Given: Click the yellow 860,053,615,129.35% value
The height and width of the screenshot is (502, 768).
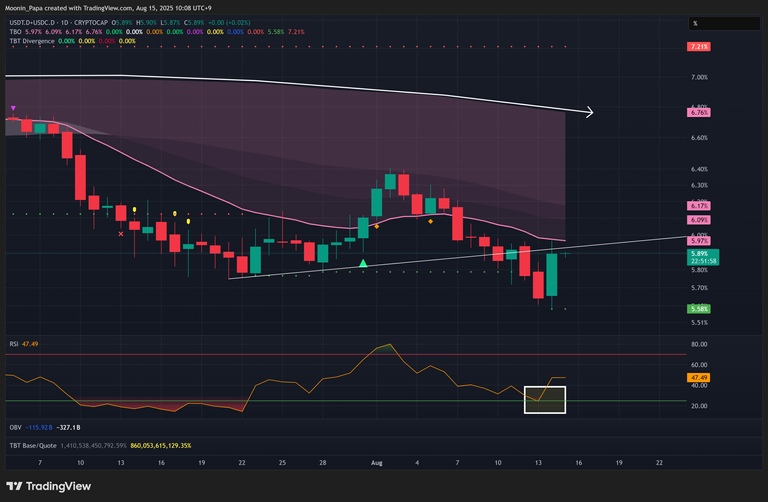Looking at the screenshot, I should click(161, 446).
